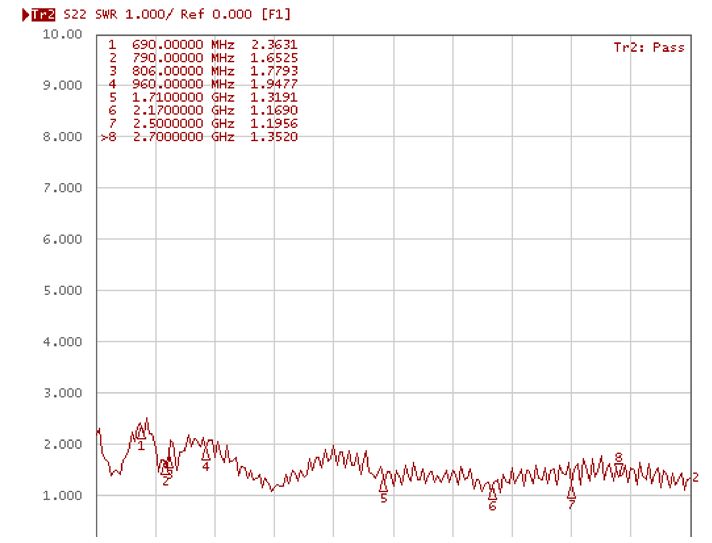712x543 pixels.
Task: Click marker 7 triangle at 2.5 GHz
Action: click(571, 492)
